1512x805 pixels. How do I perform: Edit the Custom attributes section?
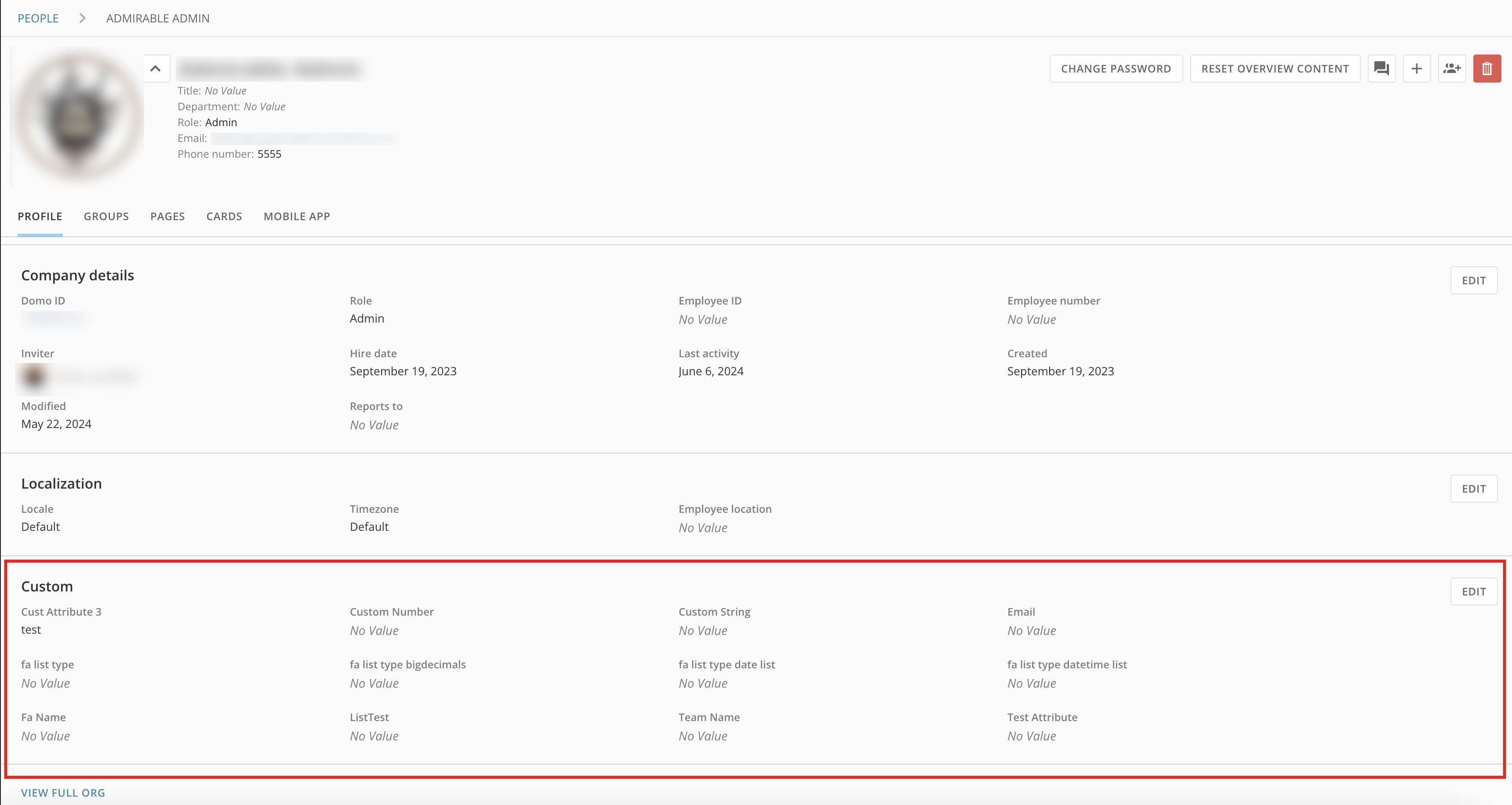[1473, 591]
